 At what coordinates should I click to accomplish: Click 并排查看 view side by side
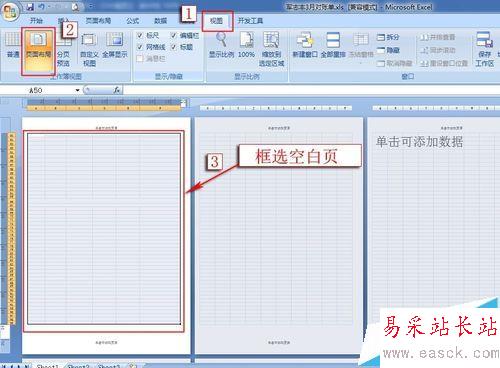coord(437,37)
